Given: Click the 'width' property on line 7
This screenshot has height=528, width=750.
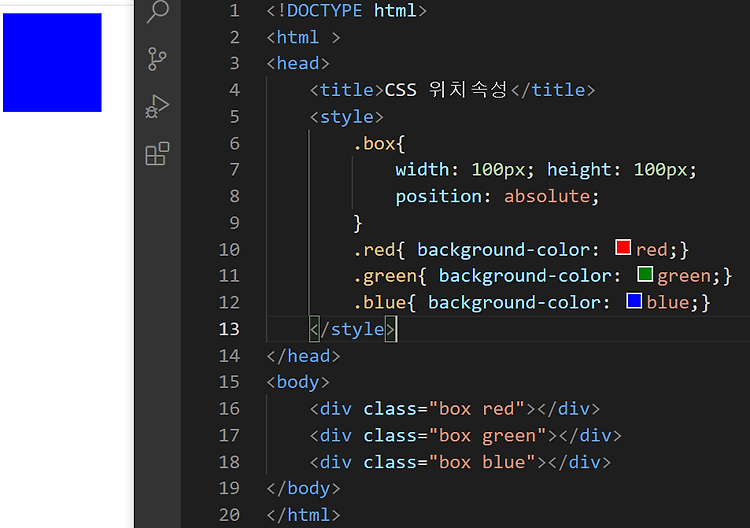Looking at the screenshot, I should click(x=422, y=170).
